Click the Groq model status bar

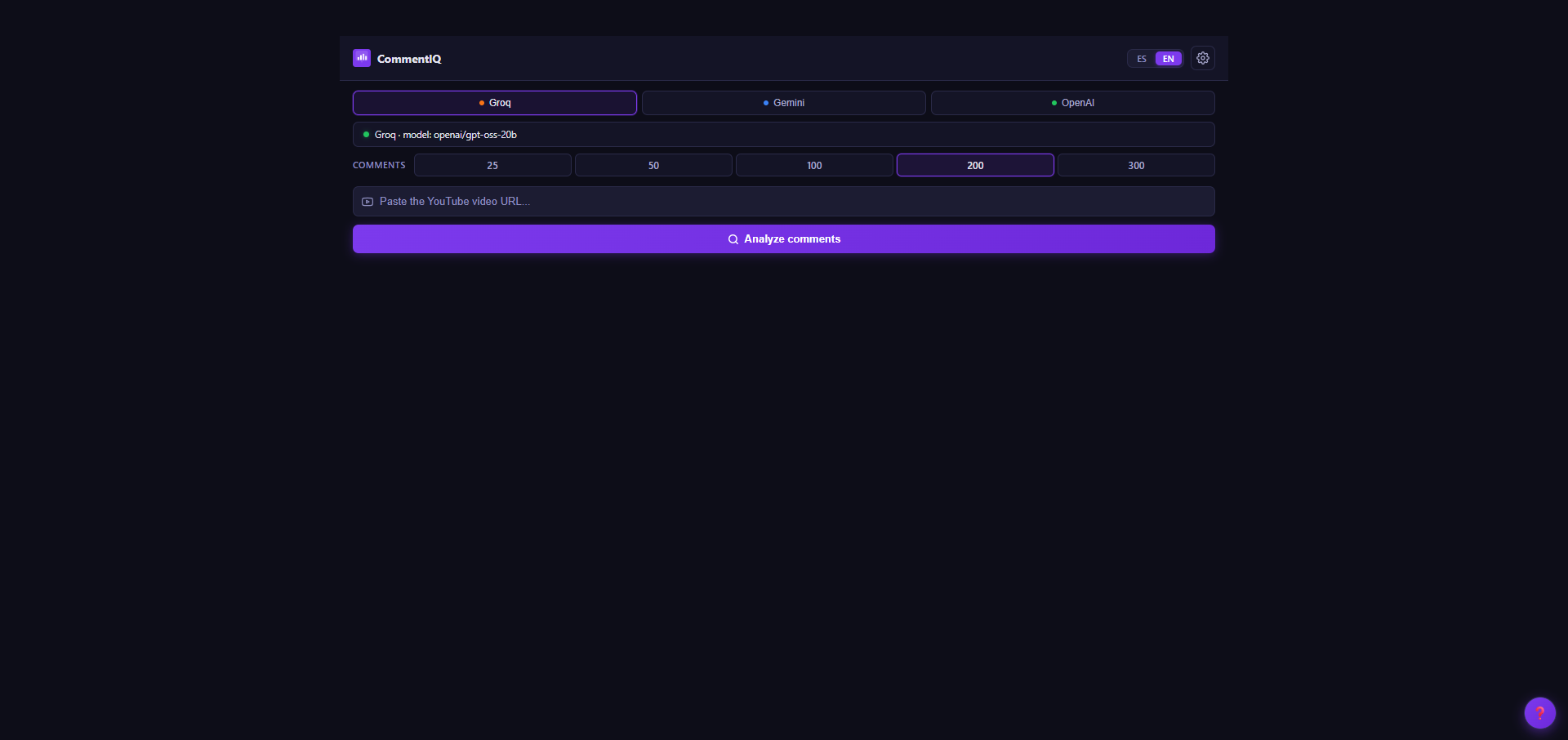coord(784,135)
